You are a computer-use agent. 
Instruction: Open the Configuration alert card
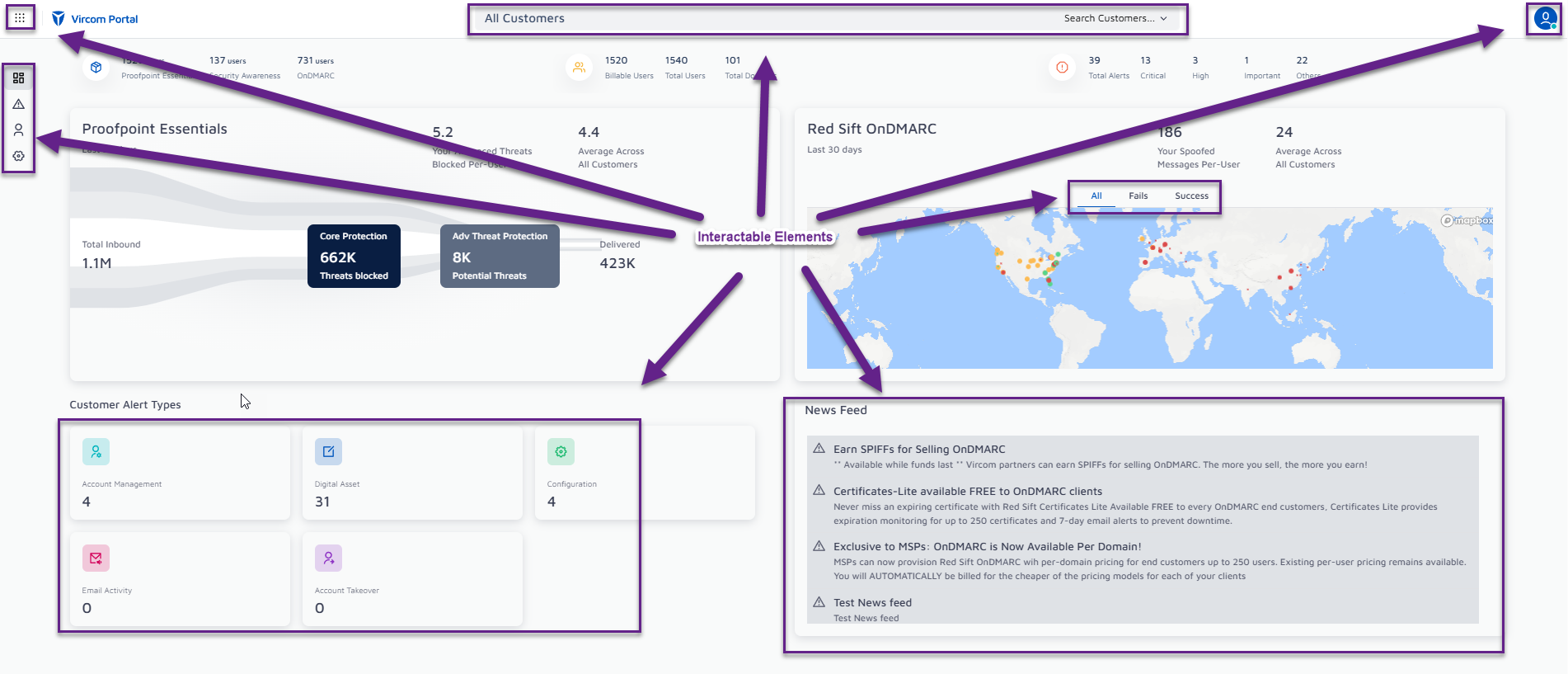point(646,473)
